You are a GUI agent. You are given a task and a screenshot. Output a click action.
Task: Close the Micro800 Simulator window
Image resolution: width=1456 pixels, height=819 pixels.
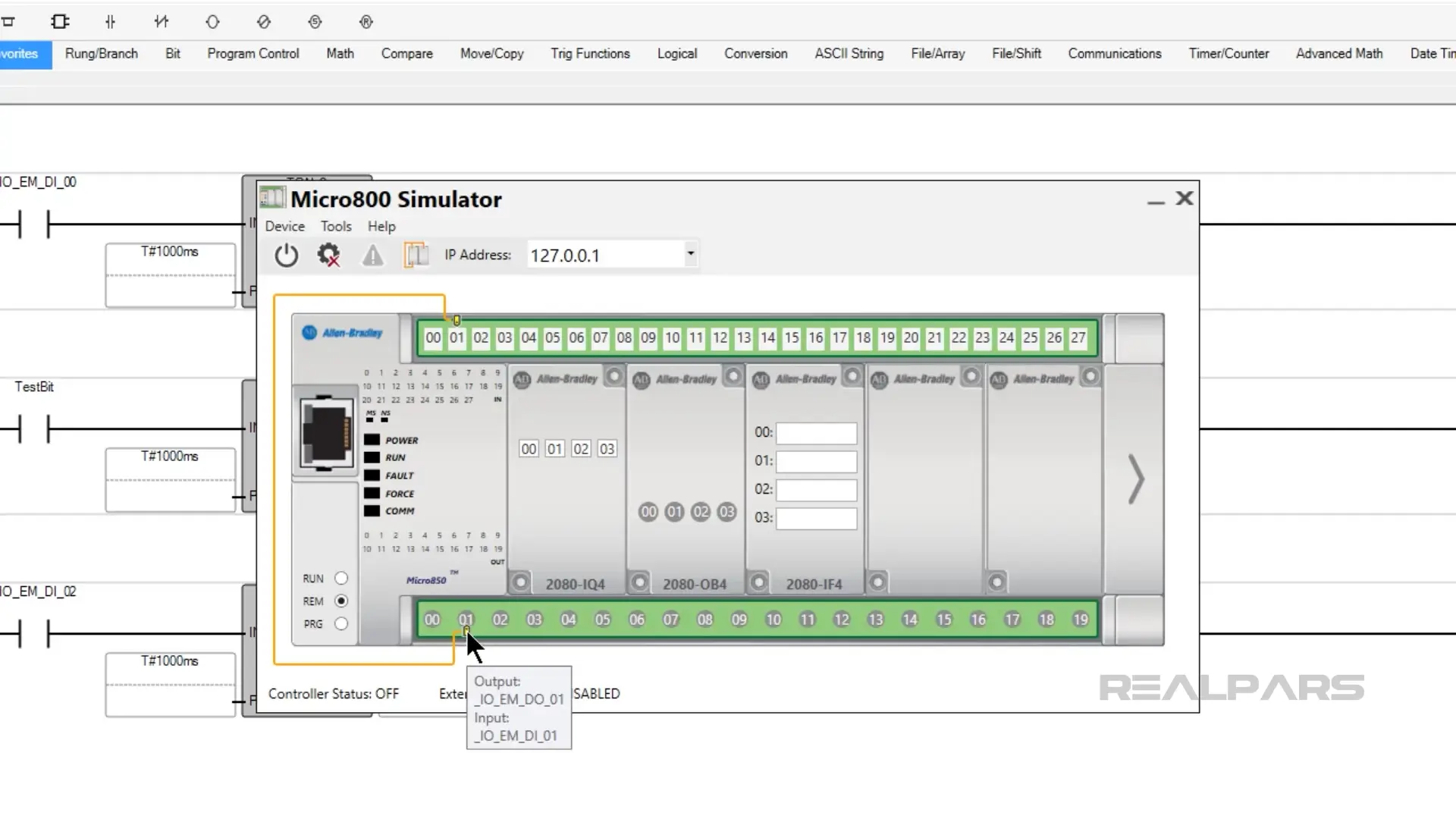point(1185,199)
